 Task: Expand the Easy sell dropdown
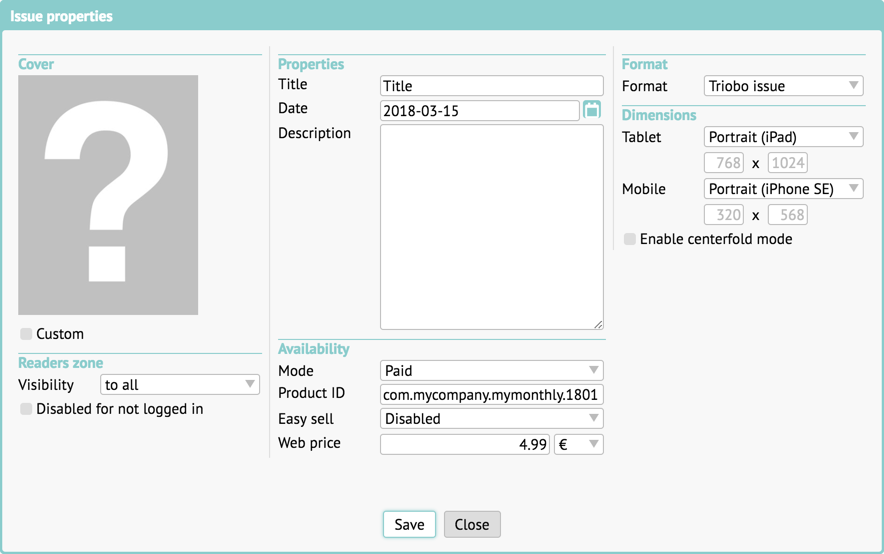click(x=492, y=418)
